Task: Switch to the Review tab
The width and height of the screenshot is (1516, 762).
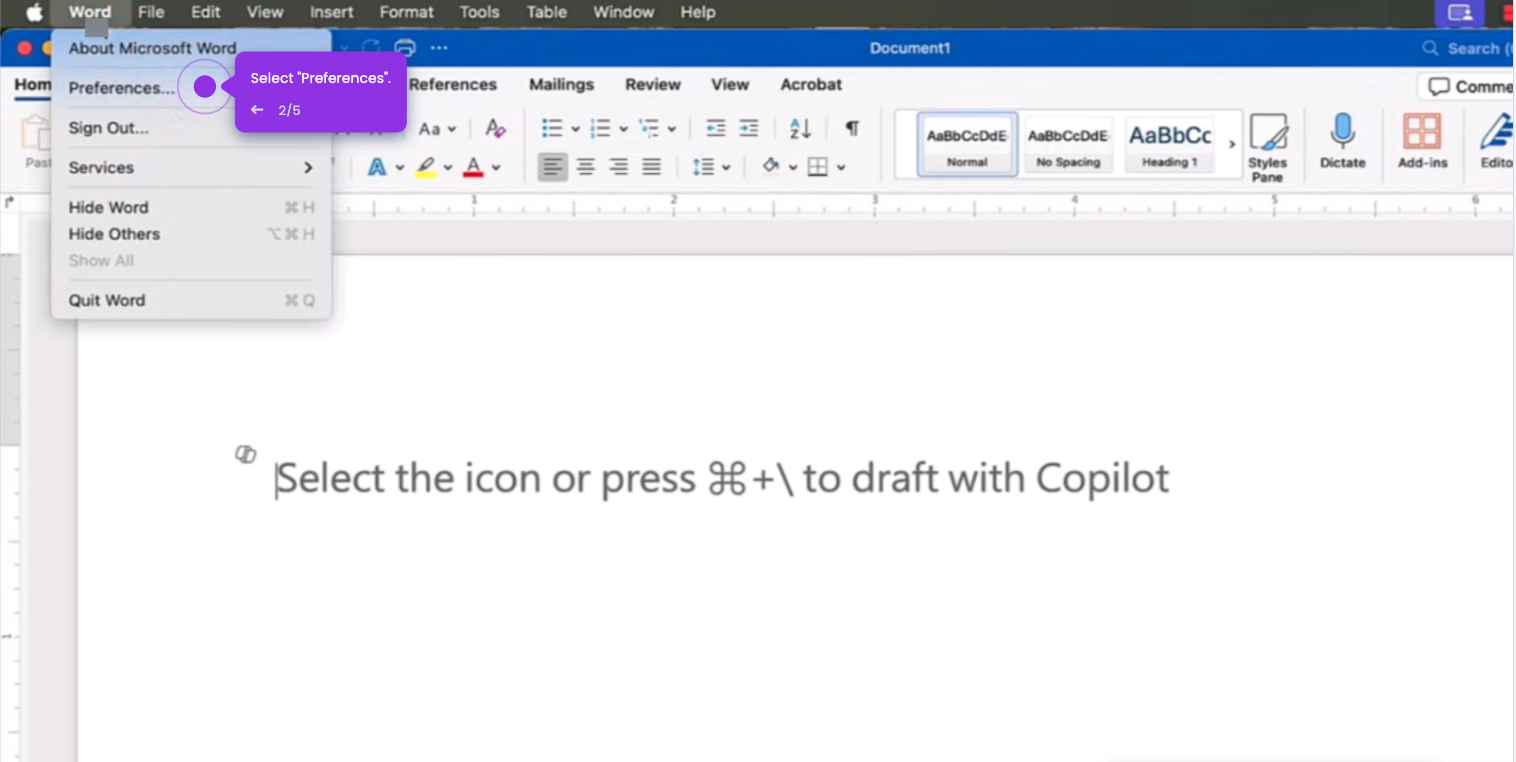Action: (x=653, y=85)
